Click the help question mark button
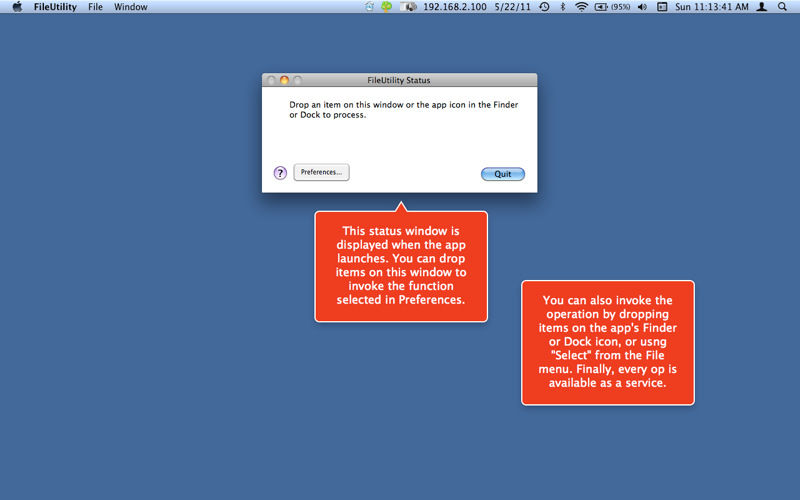800x500 pixels. [x=280, y=173]
